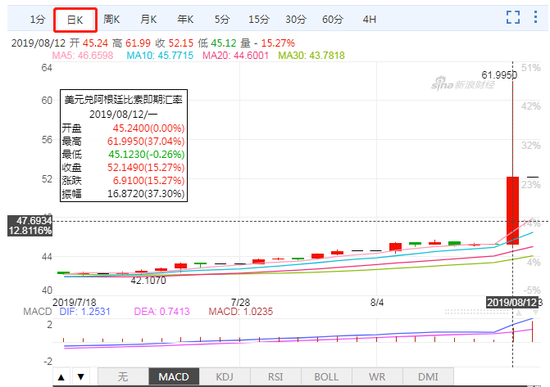The width and height of the screenshot is (550, 387).
Task: Click the 振幅 16.8720(37.30%) tooltip row
Action: coord(123,194)
